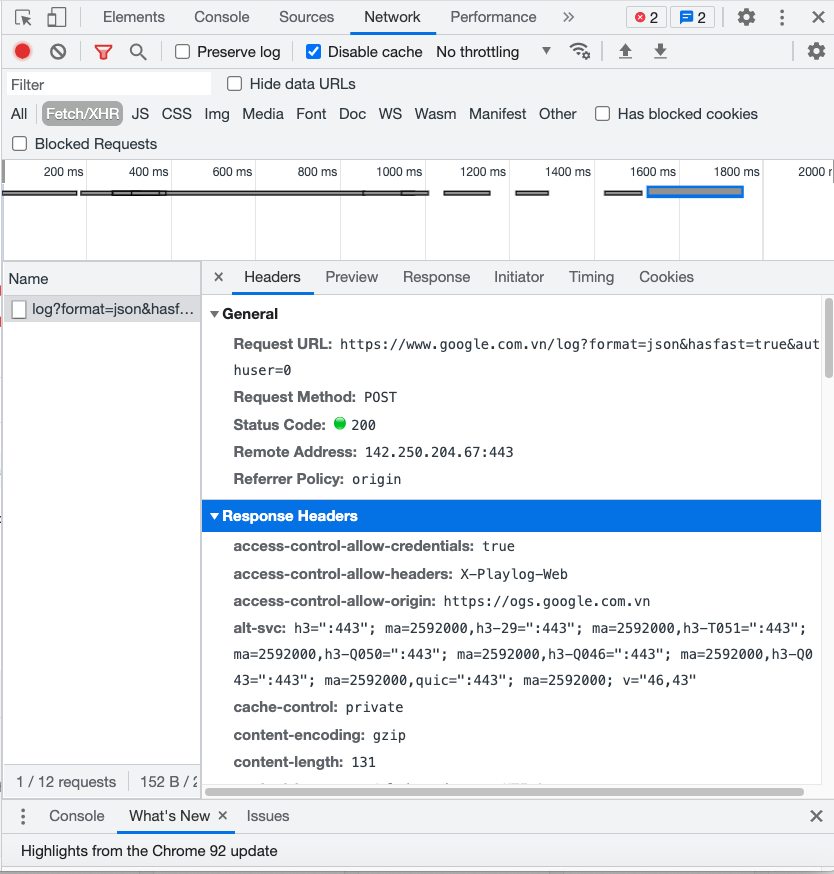
Task: Close the bottom drawer
Action: click(x=816, y=816)
